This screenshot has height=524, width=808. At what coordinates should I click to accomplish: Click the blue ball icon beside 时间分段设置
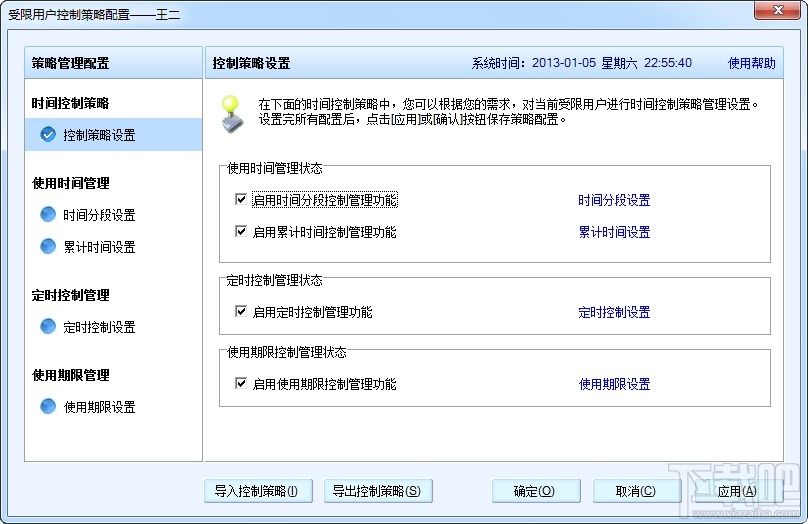48,214
